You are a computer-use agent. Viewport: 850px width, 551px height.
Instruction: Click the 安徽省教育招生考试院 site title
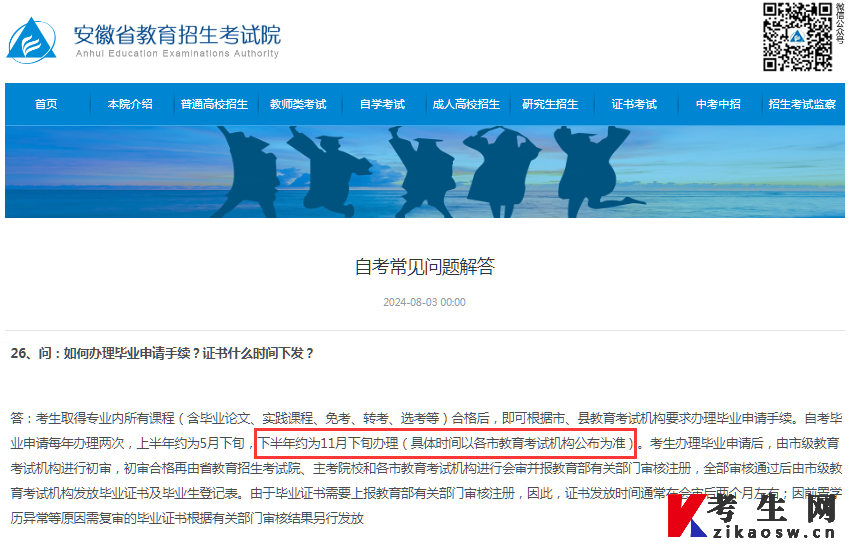point(177,34)
